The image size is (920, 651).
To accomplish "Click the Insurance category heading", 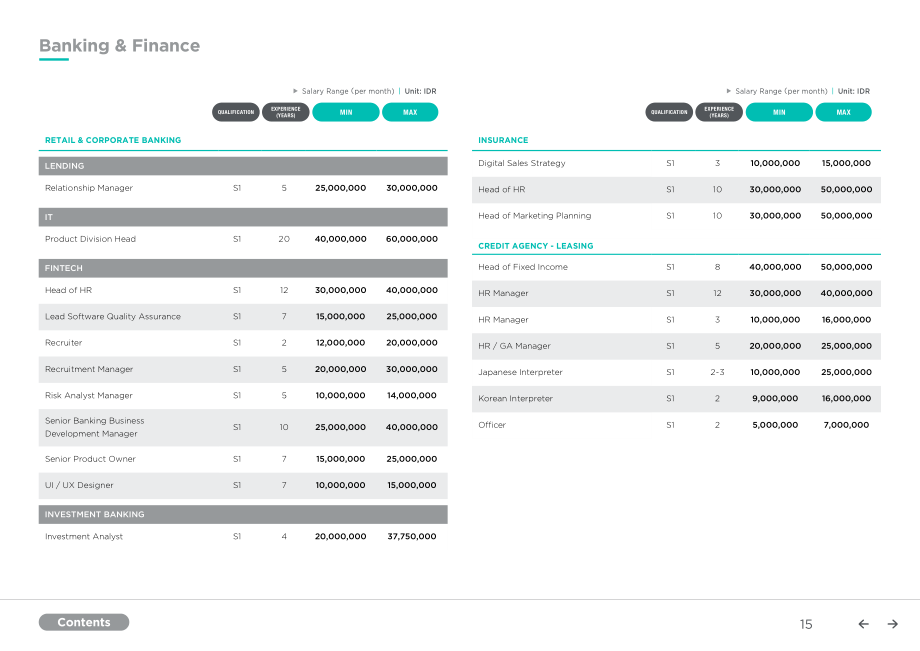I will (503, 140).
